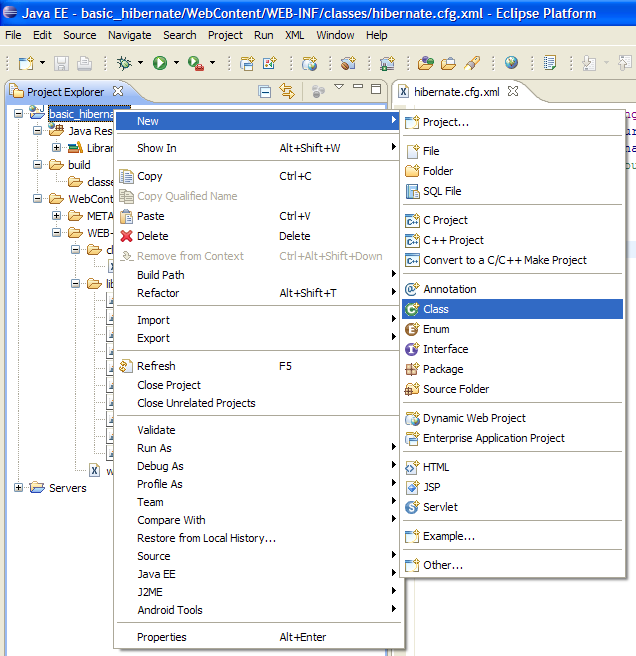This screenshot has height=656, width=636.
Task: Click the Open Type toolbar icon
Action: pos(426,63)
